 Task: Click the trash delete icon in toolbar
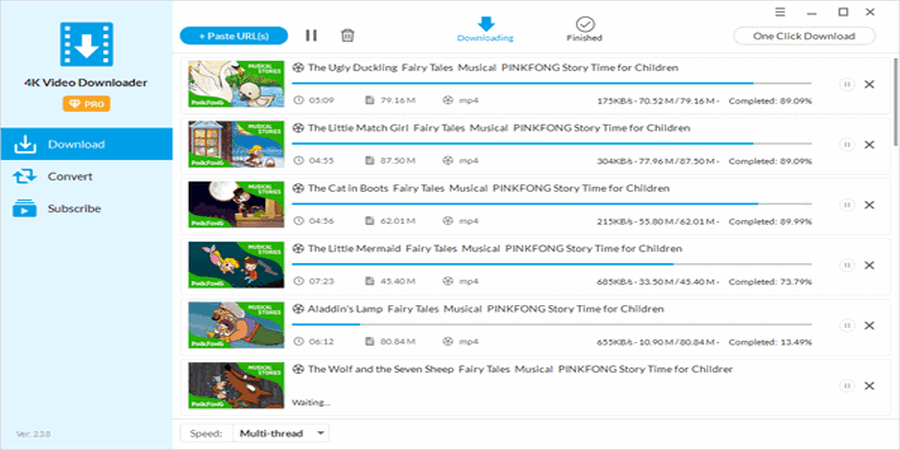point(347,36)
